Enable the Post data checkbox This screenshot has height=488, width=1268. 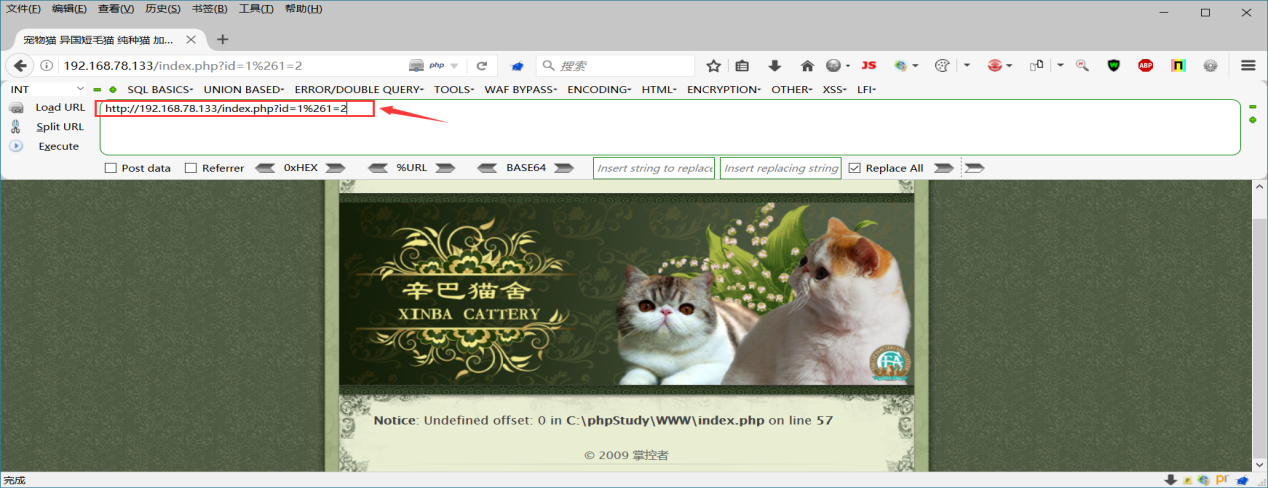(x=111, y=168)
